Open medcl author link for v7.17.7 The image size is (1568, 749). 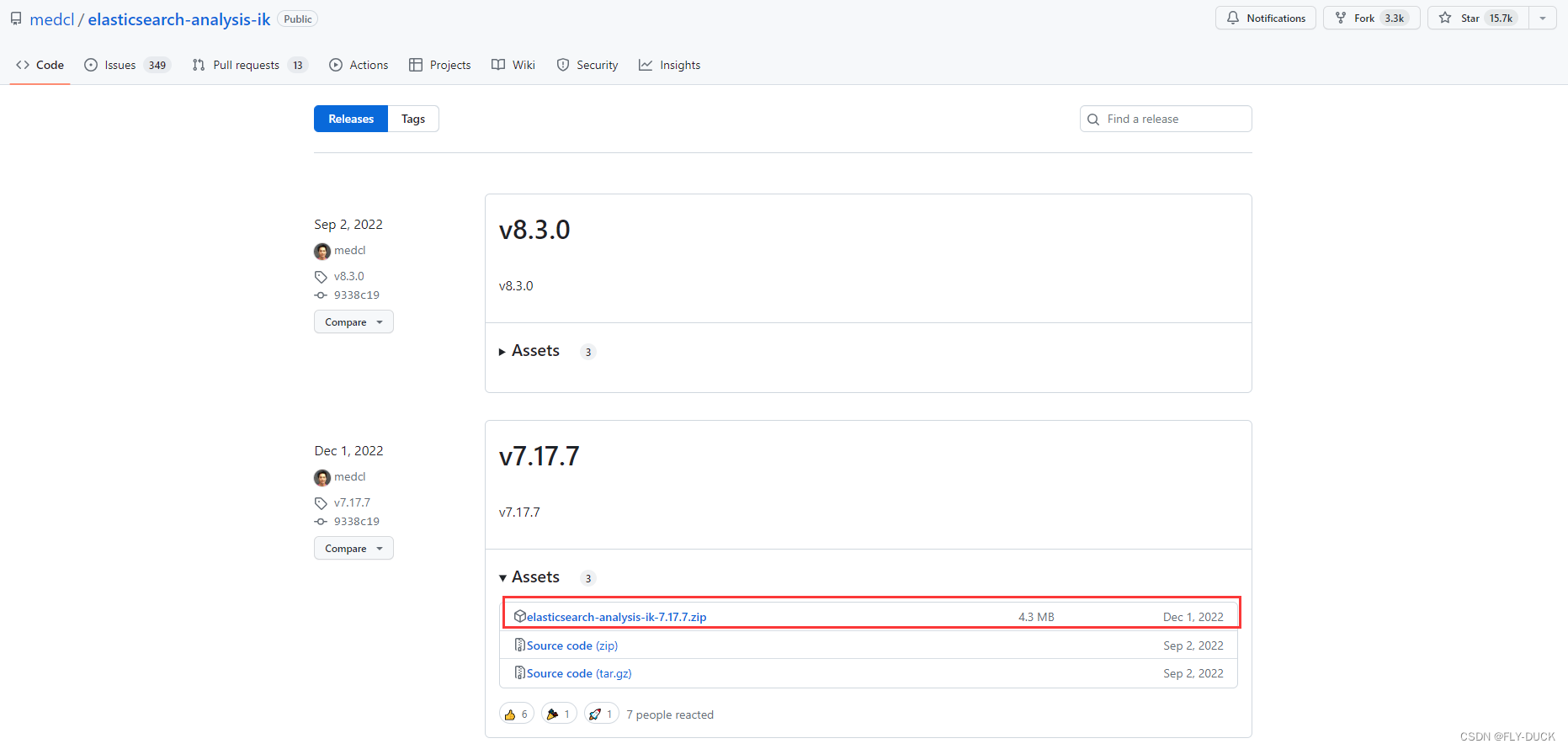click(x=350, y=476)
